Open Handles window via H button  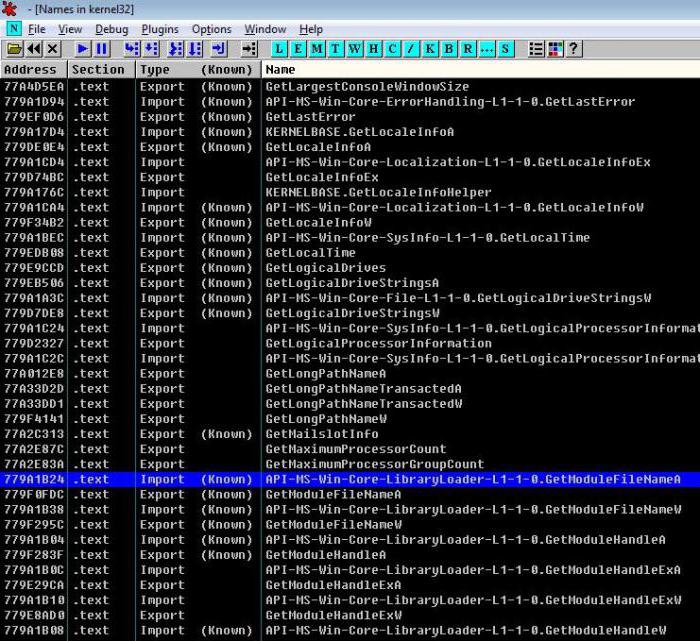[x=373, y=49]
